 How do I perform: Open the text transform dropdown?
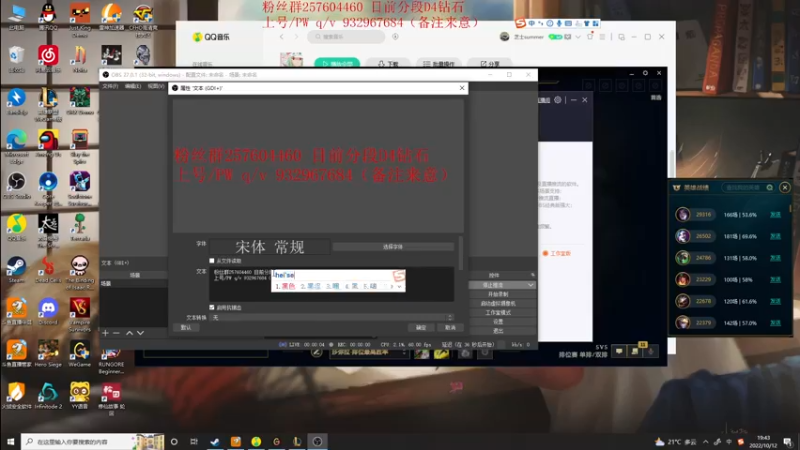point(332,317)
